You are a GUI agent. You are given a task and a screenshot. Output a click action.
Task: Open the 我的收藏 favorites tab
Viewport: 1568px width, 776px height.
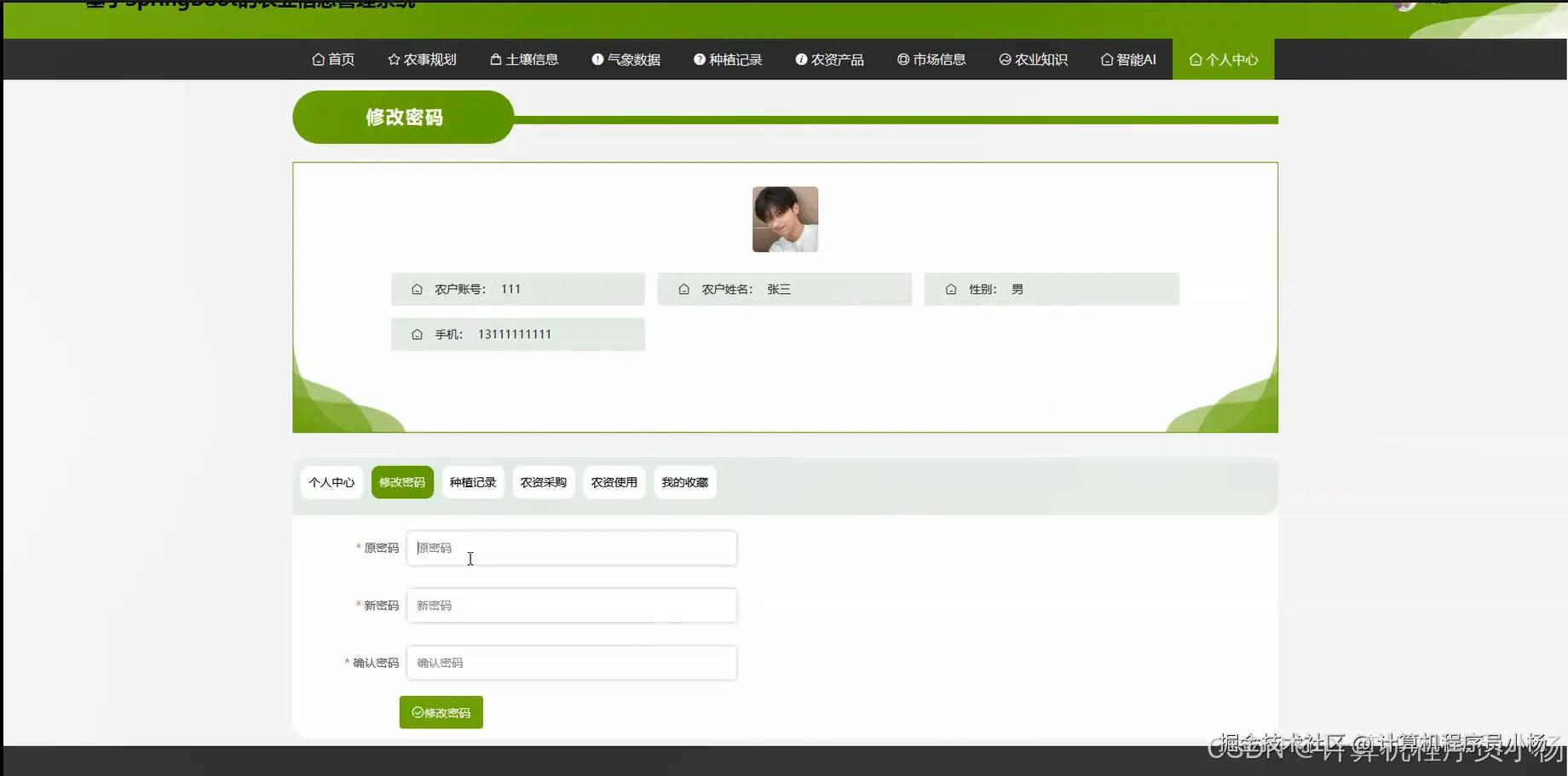pos(684,481)
